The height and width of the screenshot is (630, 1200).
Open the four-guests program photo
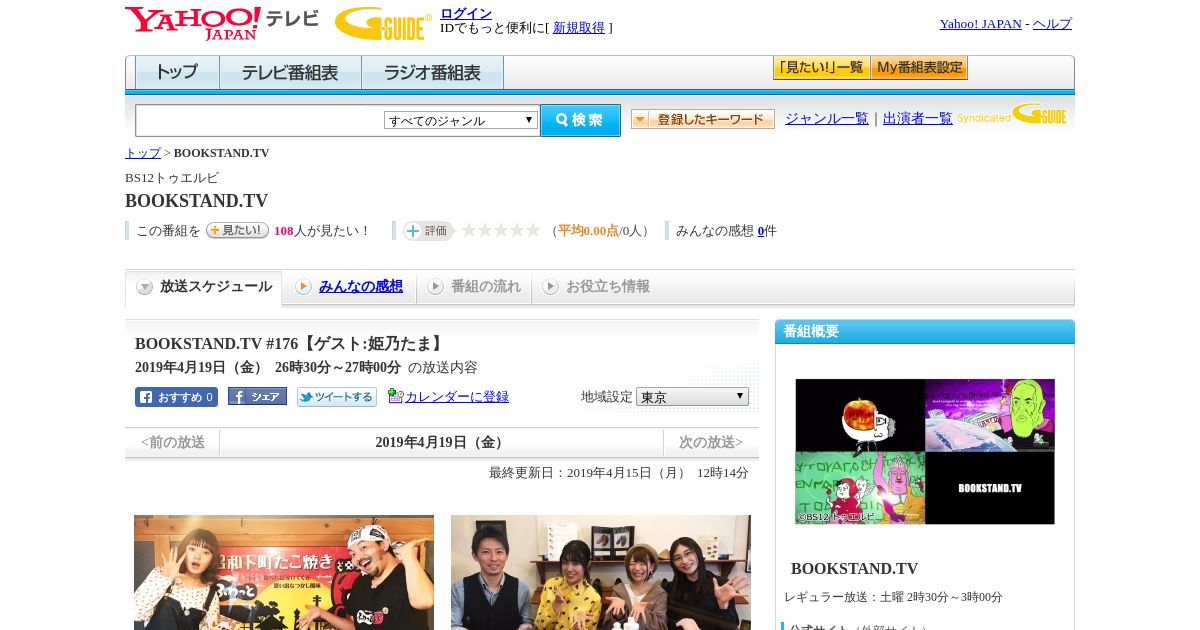pyautogui.click(x=601, y=572)
